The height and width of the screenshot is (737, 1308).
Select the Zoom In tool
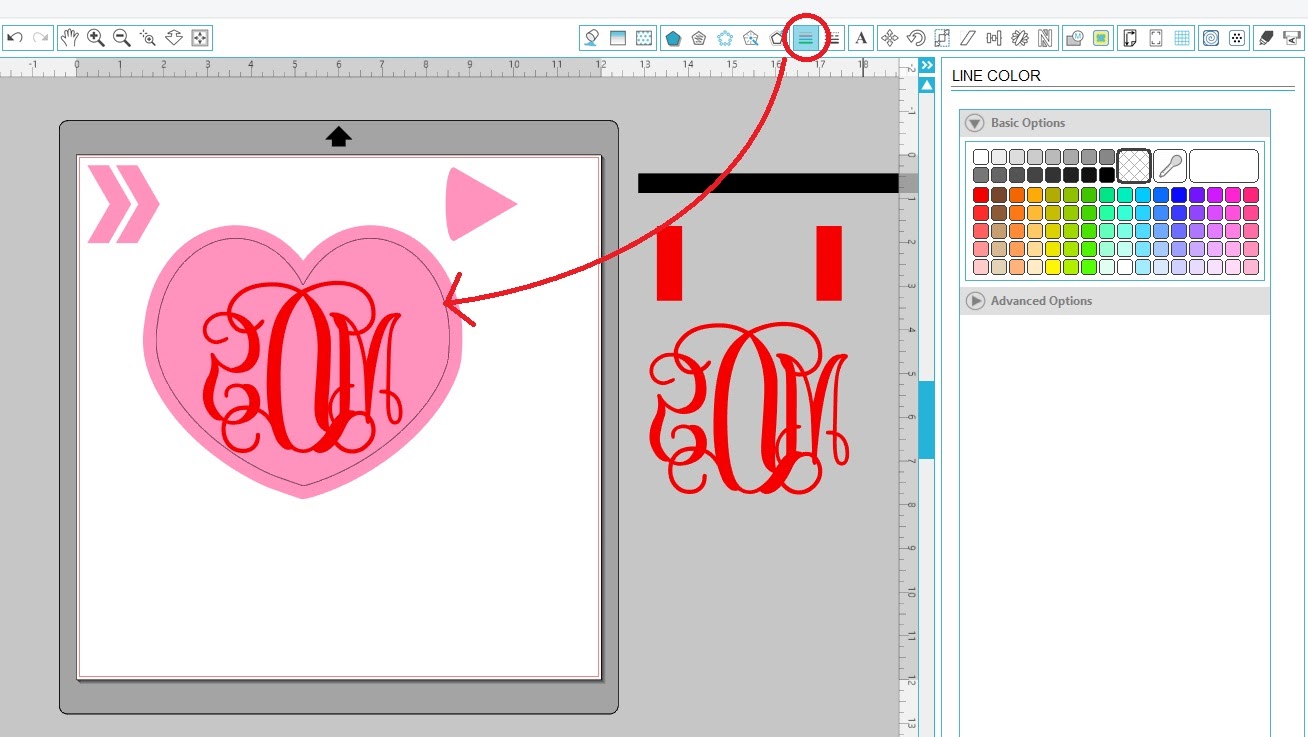tap(95, 37)
